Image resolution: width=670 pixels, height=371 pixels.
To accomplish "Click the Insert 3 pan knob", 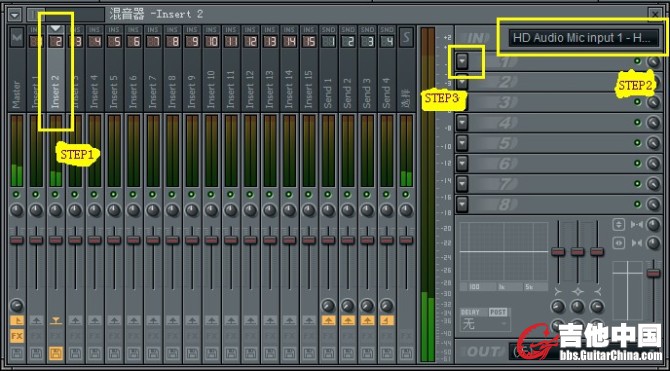I will point(75,210).
